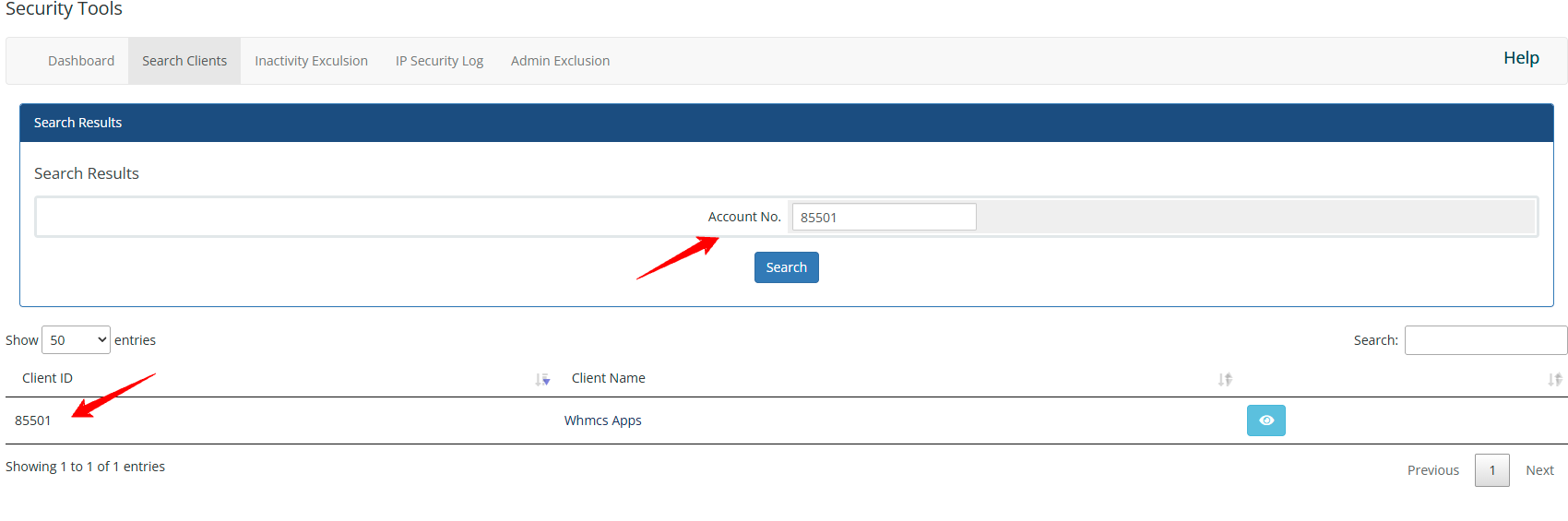Sort by Client ID column arrow icon
The width and height of the screenshot is (1568, 521).
click(x=542, y=379)
